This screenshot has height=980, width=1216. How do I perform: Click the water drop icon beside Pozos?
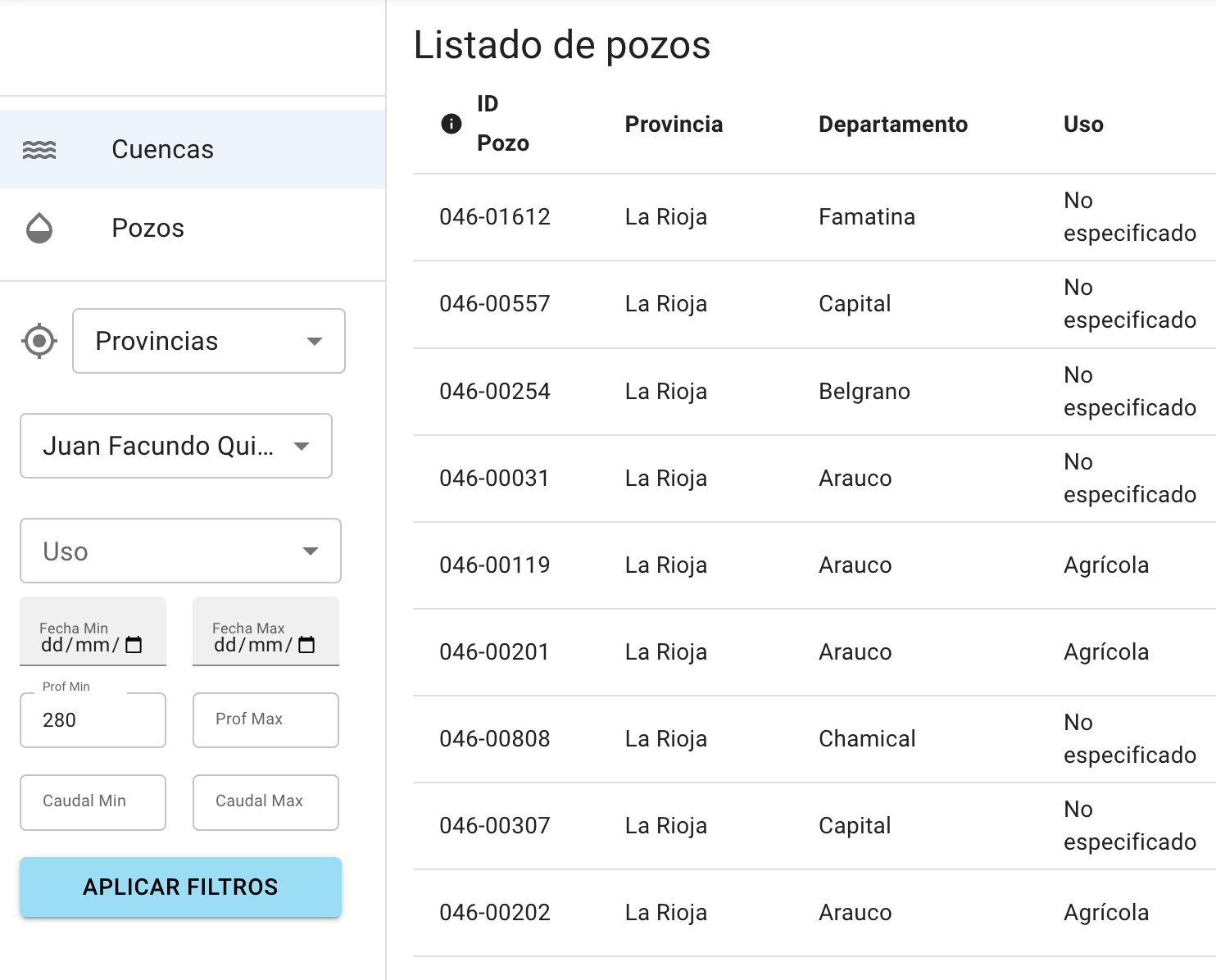pyautogui.click(x=39, y=229)
